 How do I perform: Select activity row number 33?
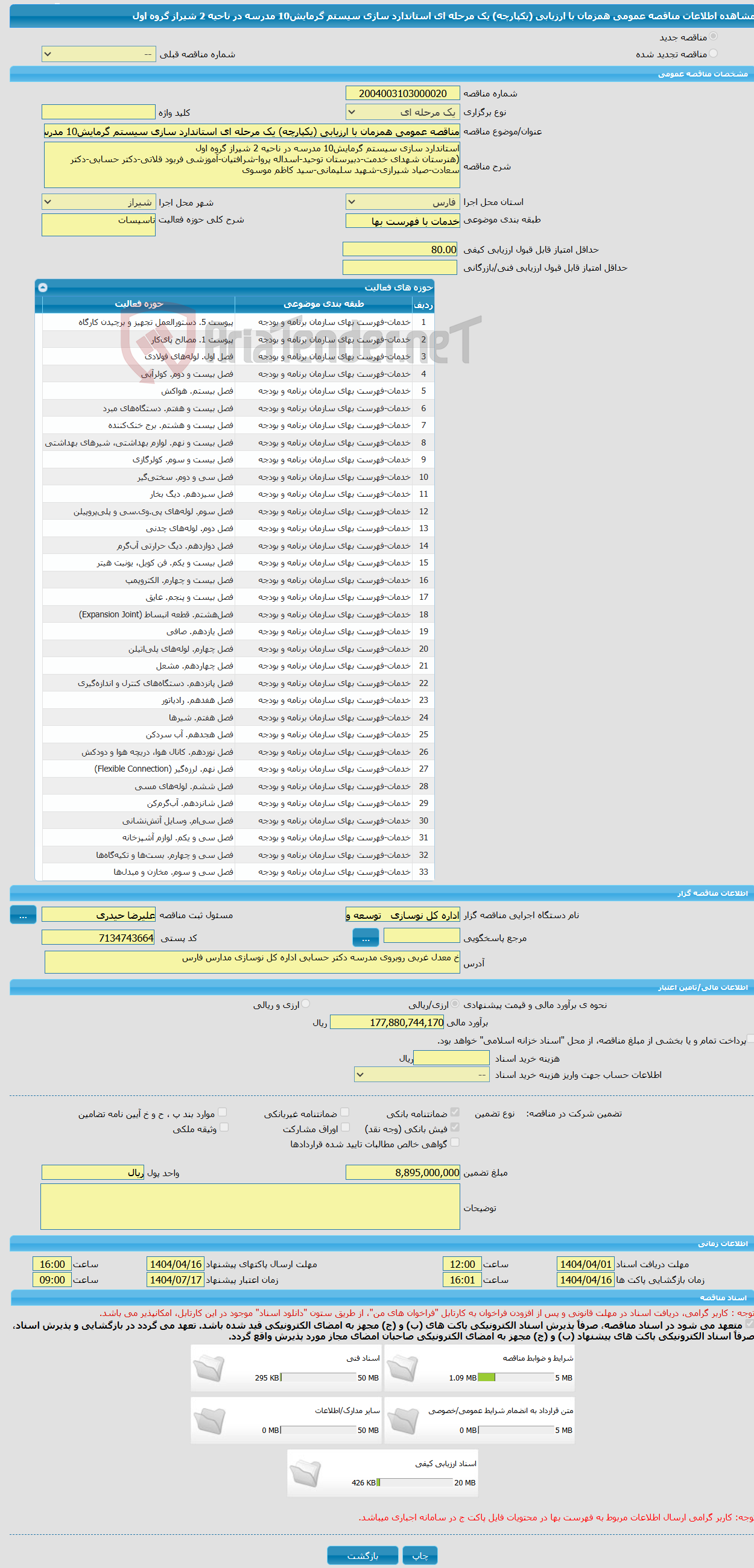(x=238, y=872)
